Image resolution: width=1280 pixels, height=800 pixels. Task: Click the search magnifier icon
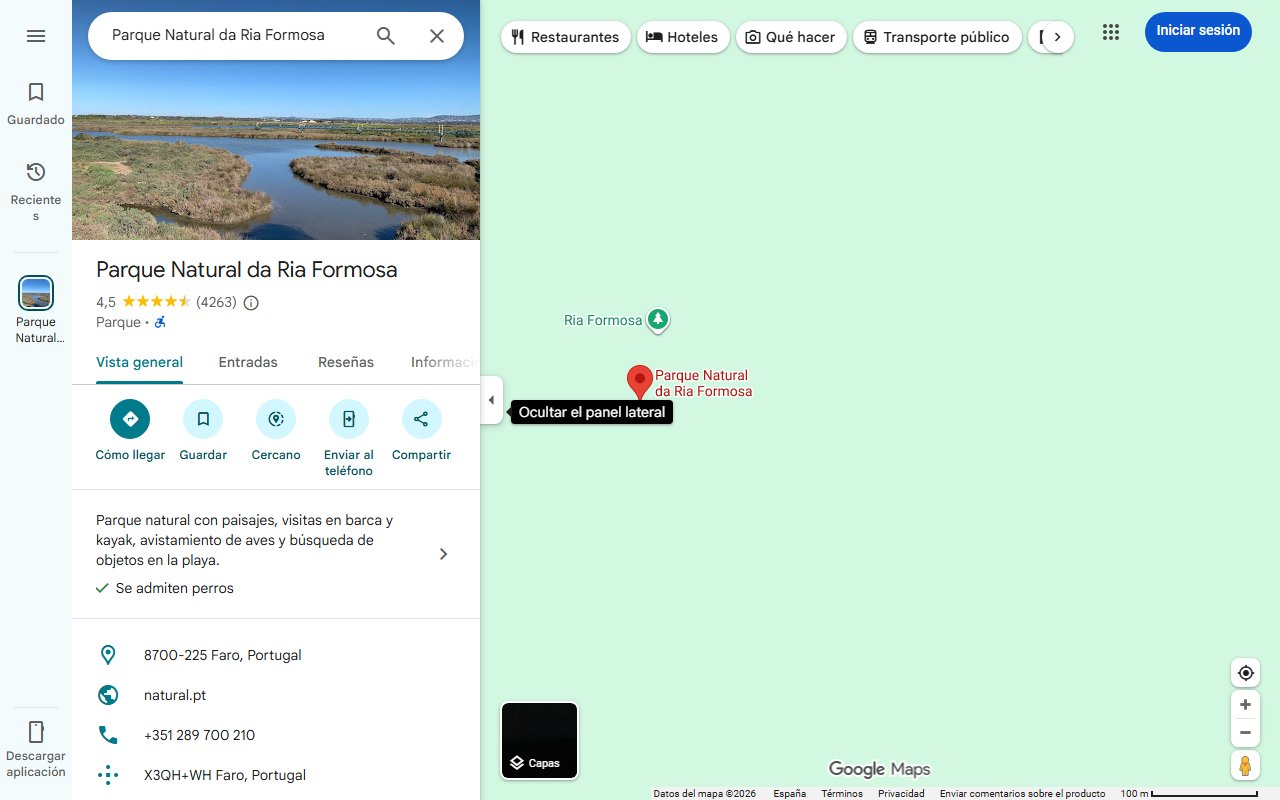click(x=385, y=35)
